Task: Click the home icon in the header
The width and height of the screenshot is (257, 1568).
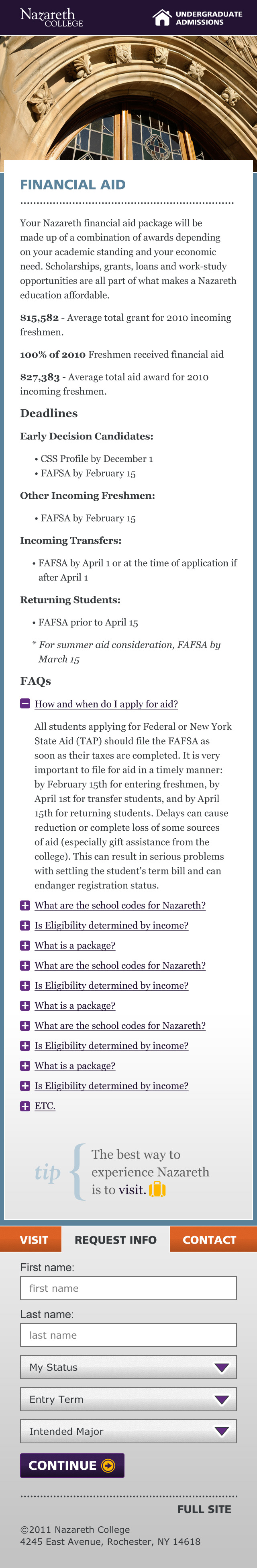Action: coord(162,18)
